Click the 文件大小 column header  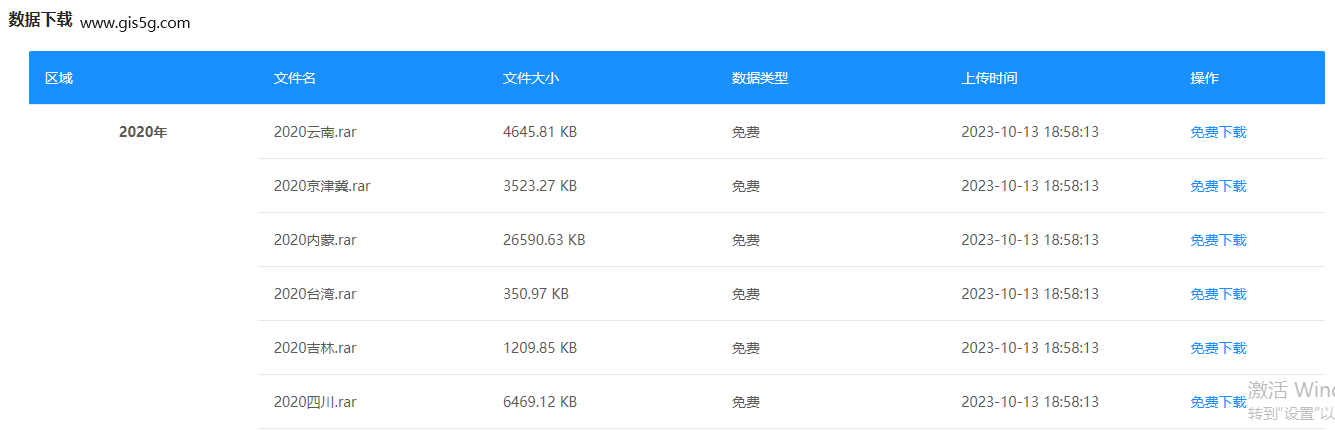point(531,78)
